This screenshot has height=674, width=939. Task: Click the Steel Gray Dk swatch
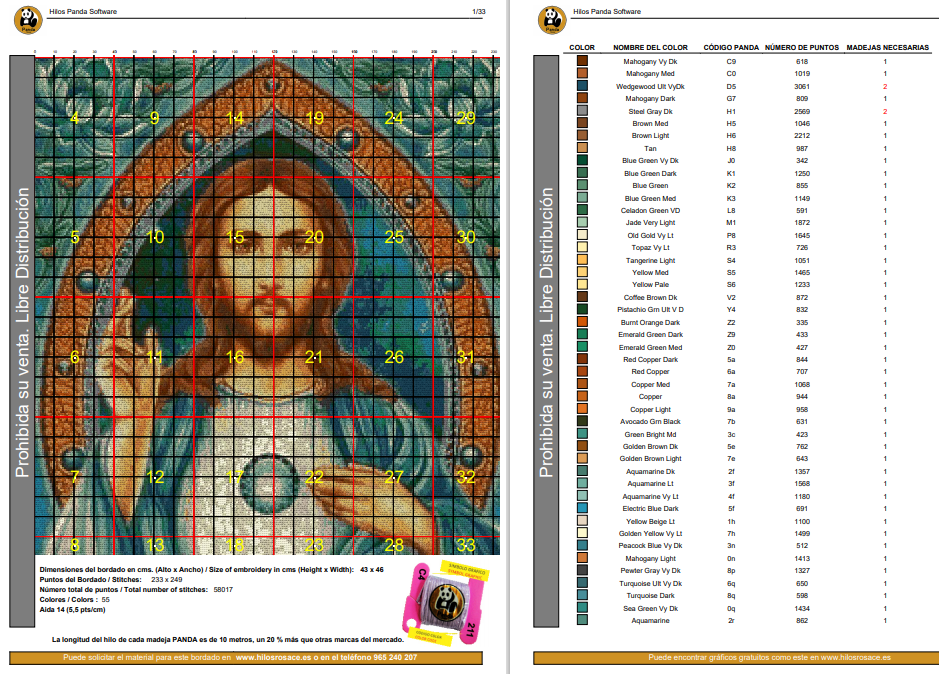click(582, 111)
